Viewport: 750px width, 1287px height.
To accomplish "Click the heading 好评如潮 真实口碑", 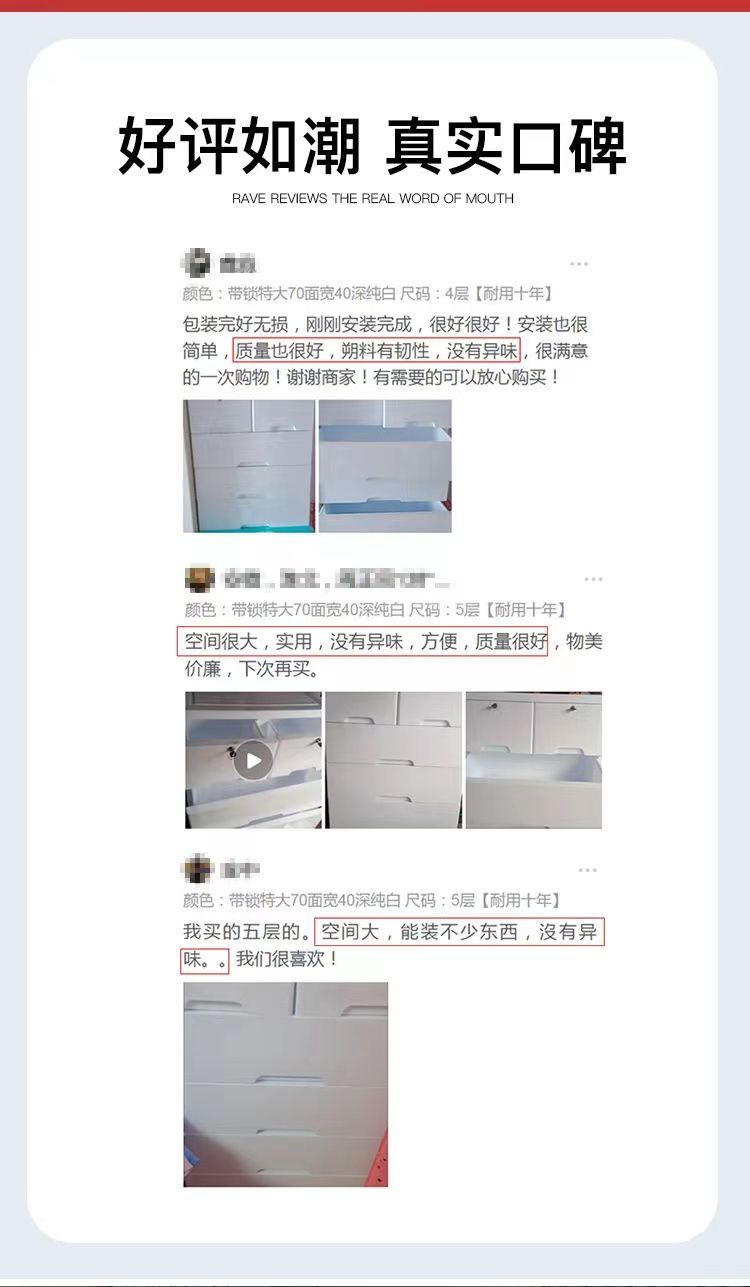I will [x=373, y=146].
